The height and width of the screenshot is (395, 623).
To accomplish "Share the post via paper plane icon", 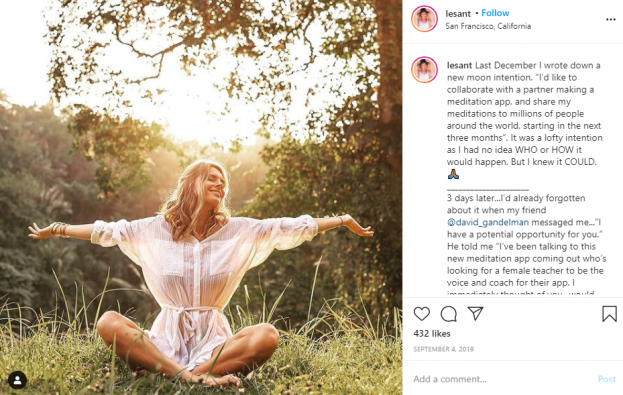I will (475, 314).
